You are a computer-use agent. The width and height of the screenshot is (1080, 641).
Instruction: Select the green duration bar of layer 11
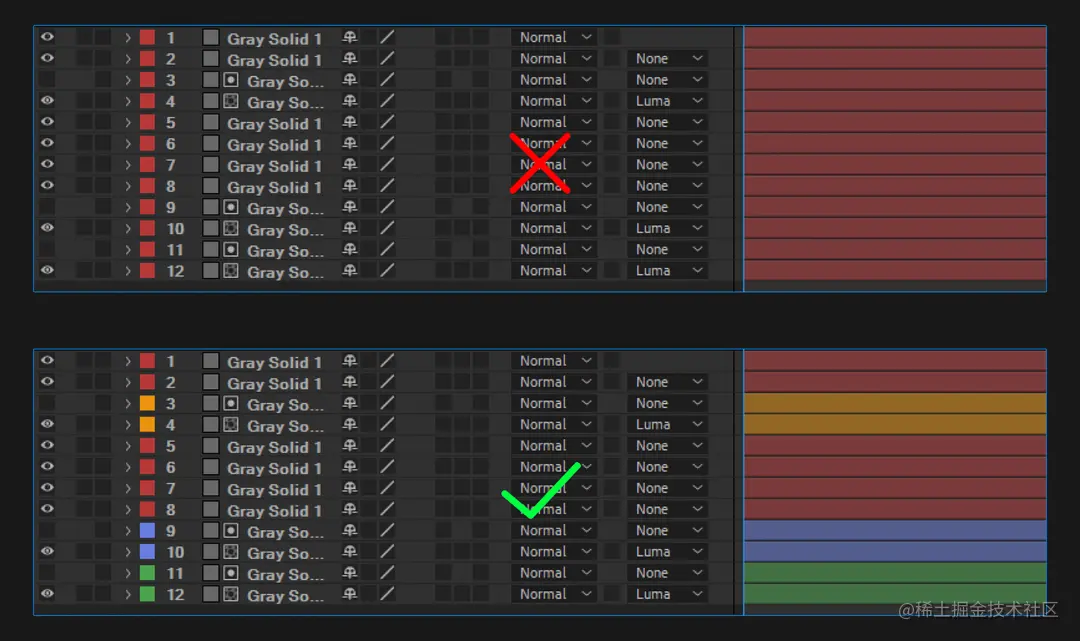click(x=895, y=572)
